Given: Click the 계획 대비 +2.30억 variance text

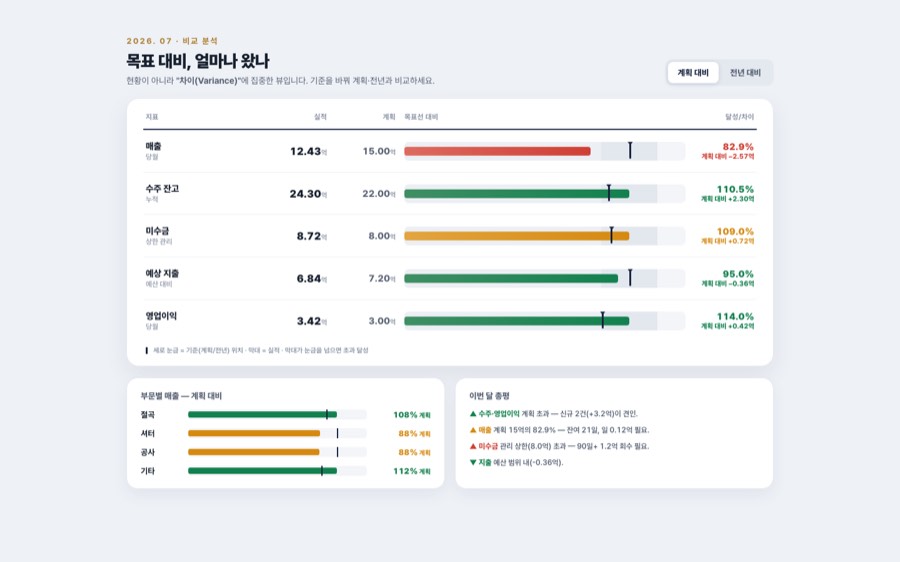Looking at the screenshot, I should coord(727,199).
